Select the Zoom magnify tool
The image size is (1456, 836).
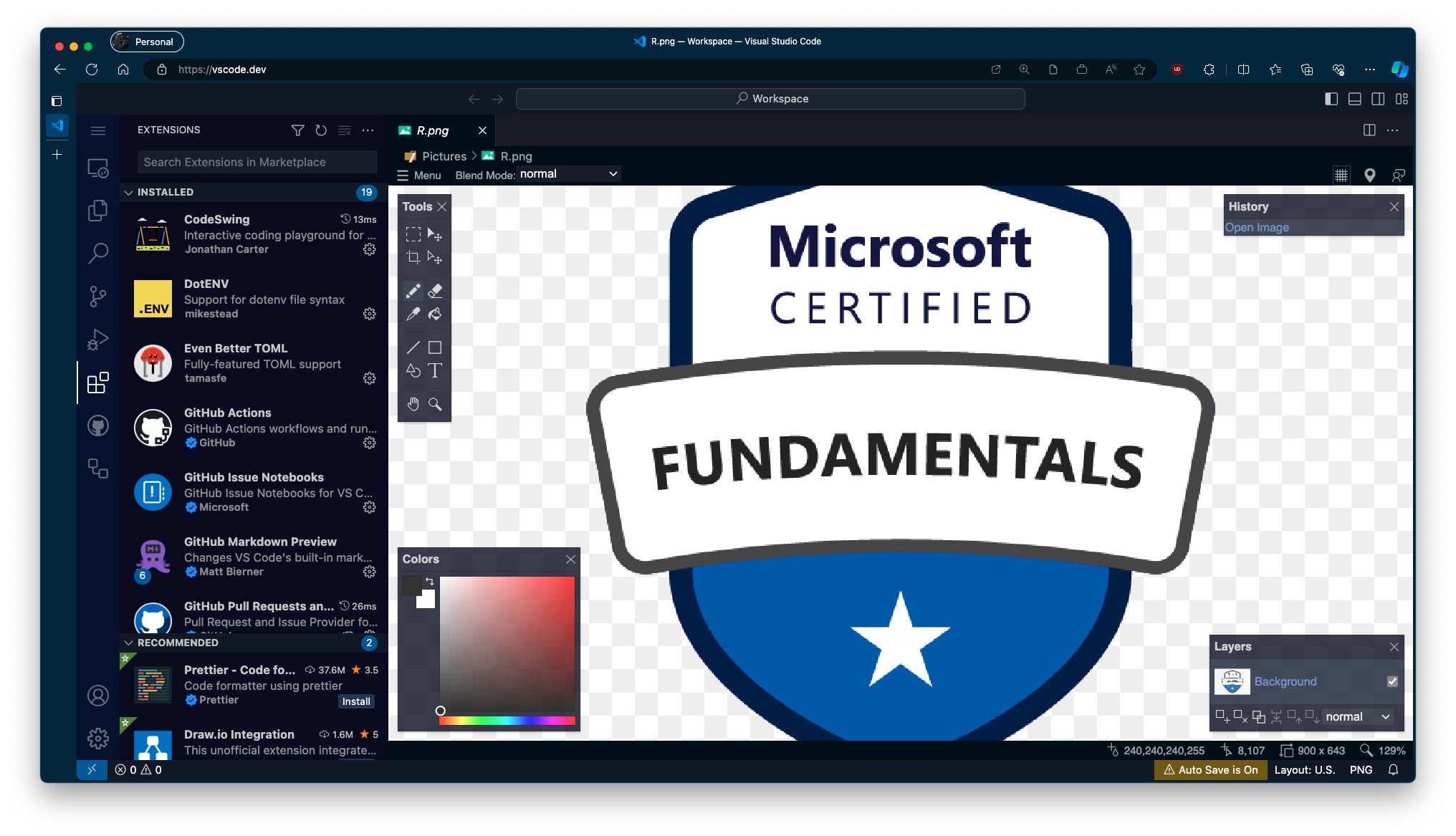pos(435,403)
